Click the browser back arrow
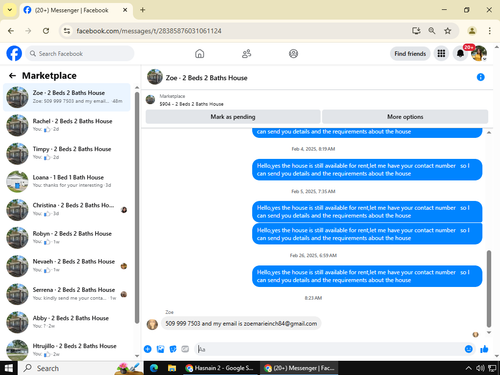 click(x=11, y=31)
